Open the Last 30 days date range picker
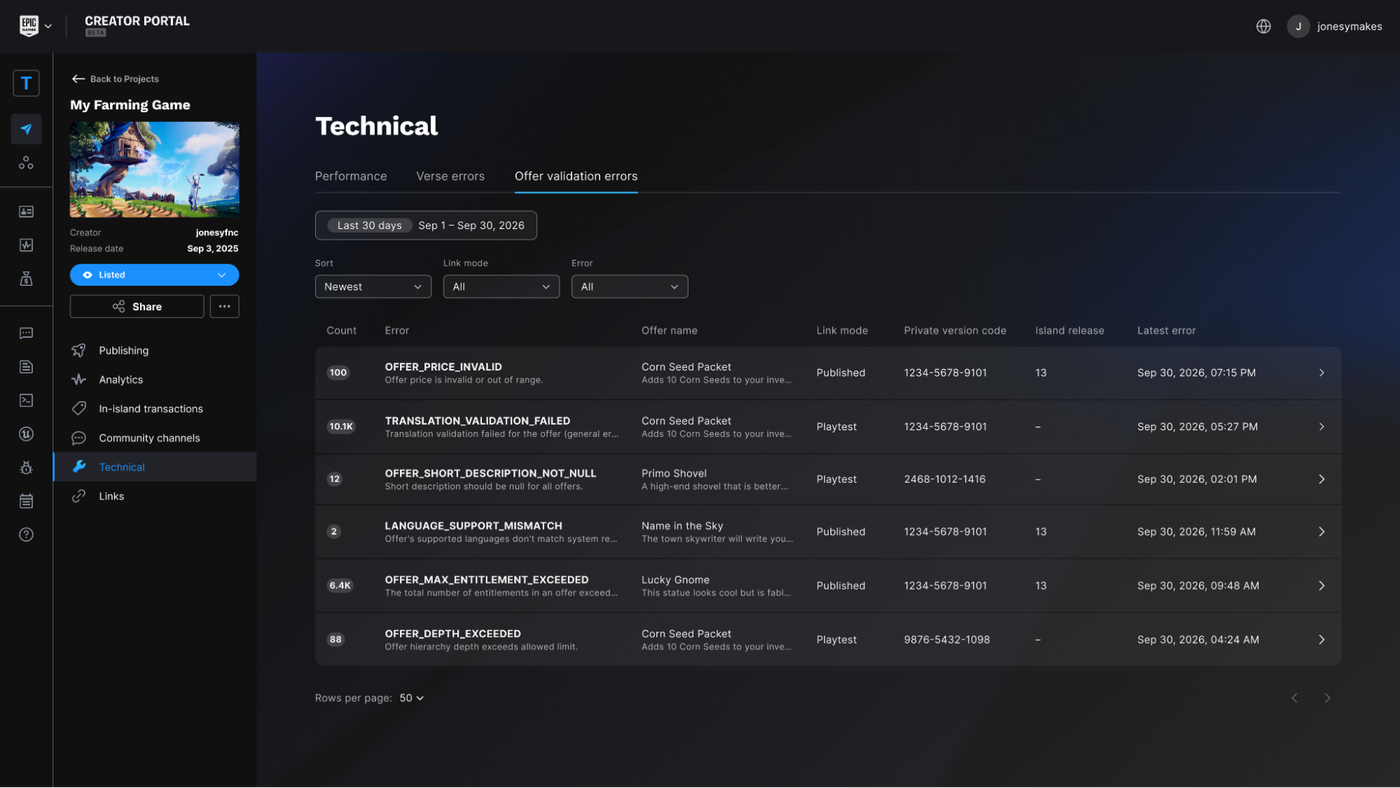1400x788 pixels. pos(426,225)
